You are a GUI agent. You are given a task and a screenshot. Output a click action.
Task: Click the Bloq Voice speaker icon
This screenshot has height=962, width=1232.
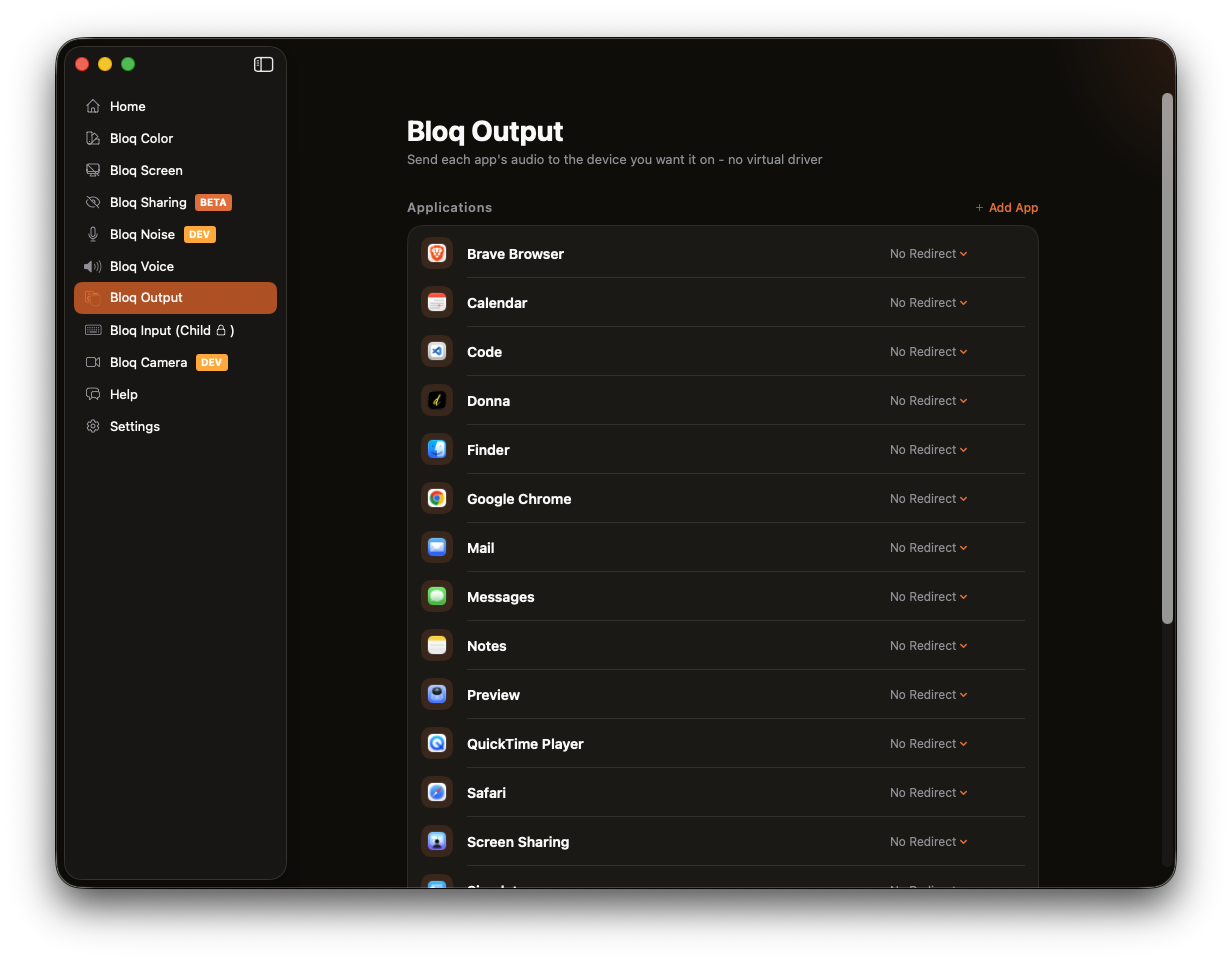click(x=93, y=266)
